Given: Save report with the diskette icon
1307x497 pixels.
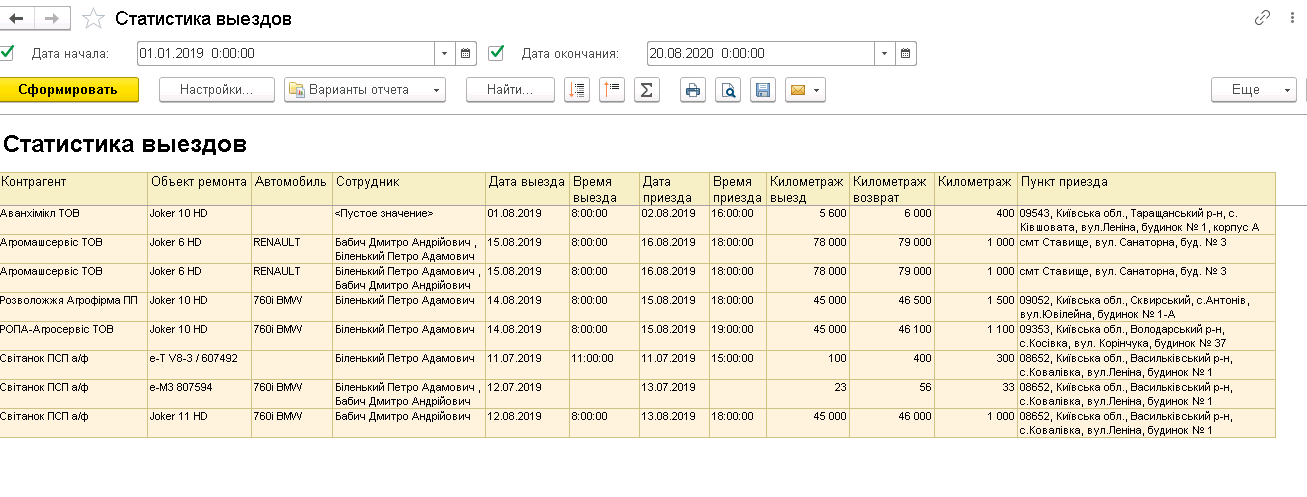Looking at the screenshot, I should point(762,90).
